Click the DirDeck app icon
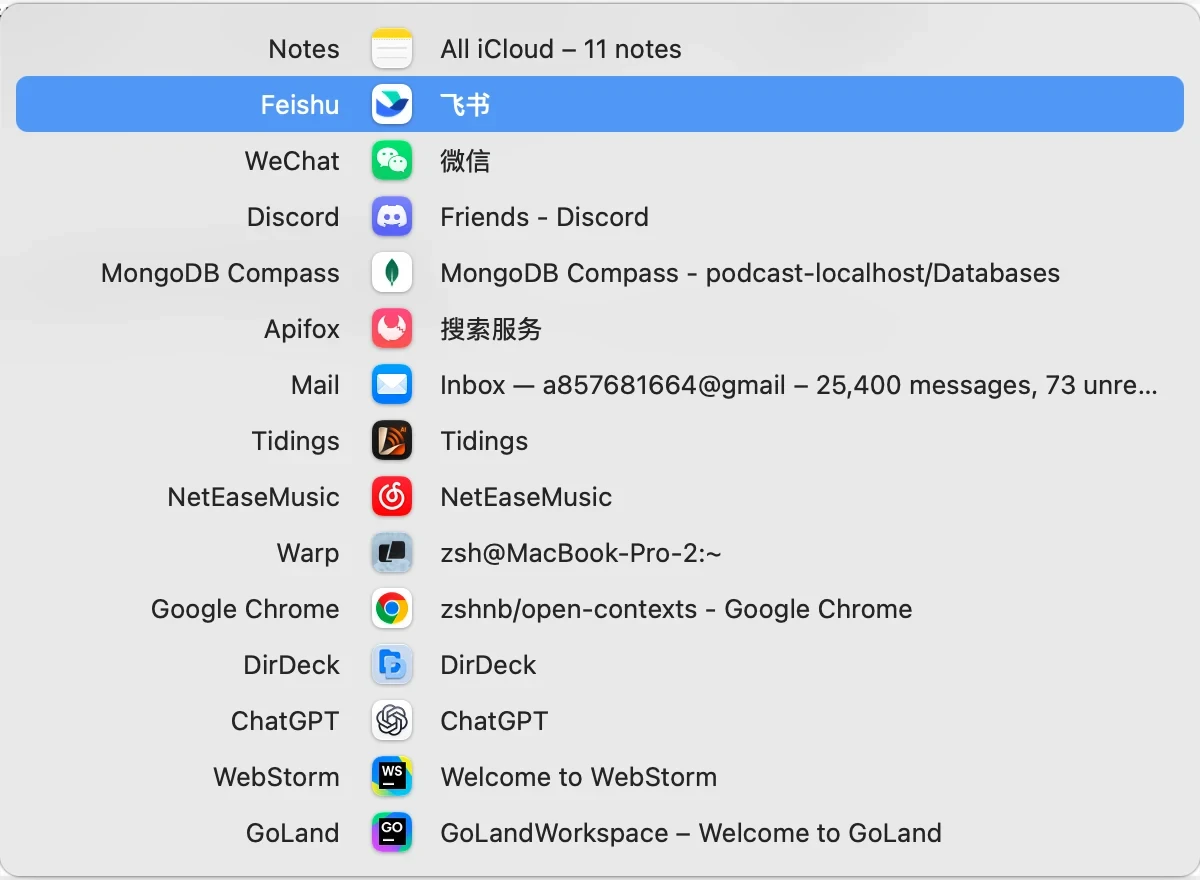This screenshot has width=1200, height=880. coord(392,665)
